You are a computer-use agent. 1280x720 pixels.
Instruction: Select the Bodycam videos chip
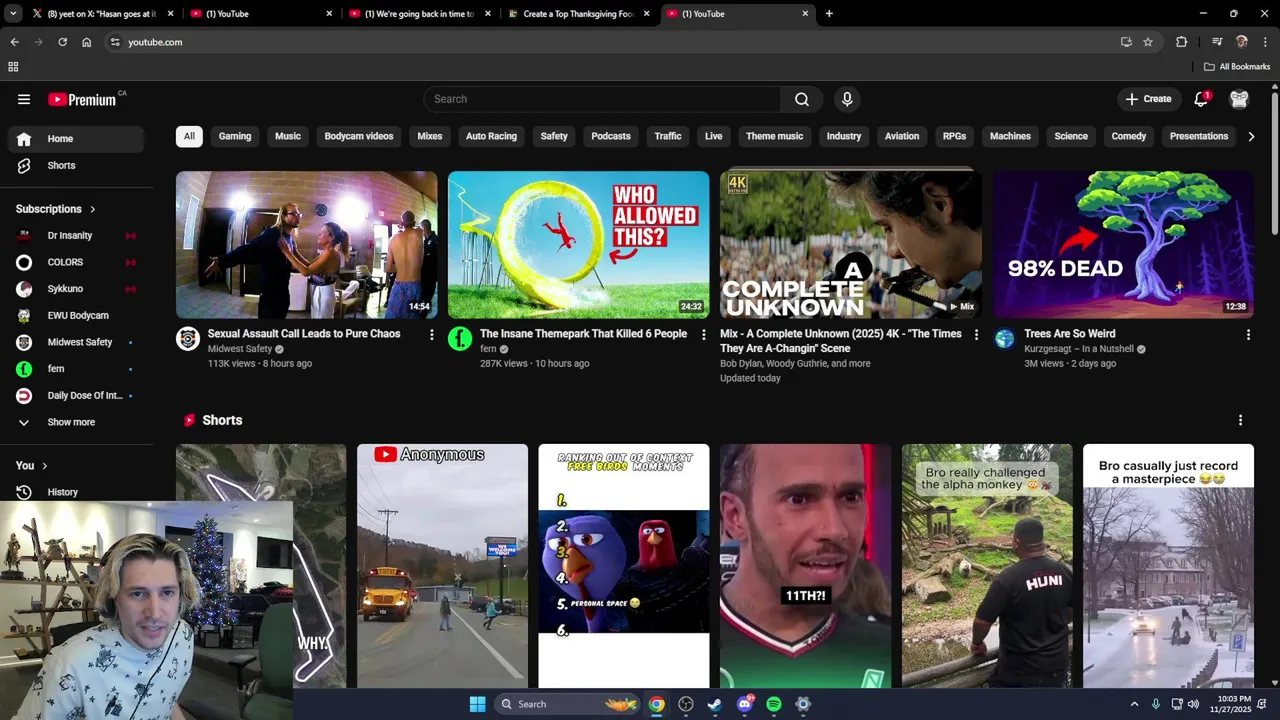359,136
